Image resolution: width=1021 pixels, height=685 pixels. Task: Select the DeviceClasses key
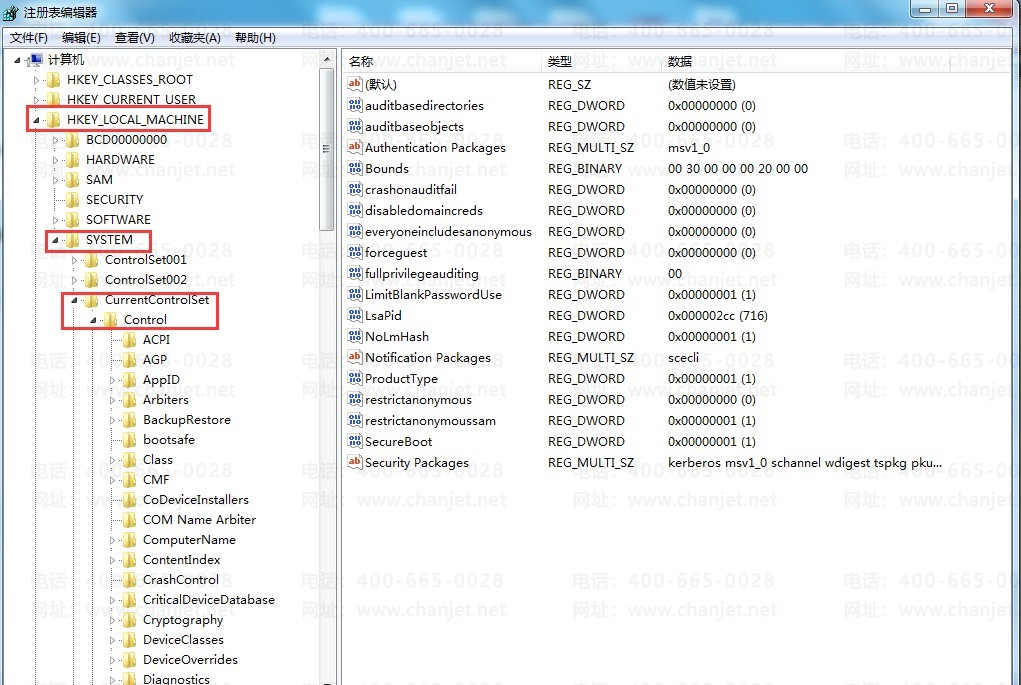(x=183, y=640)
